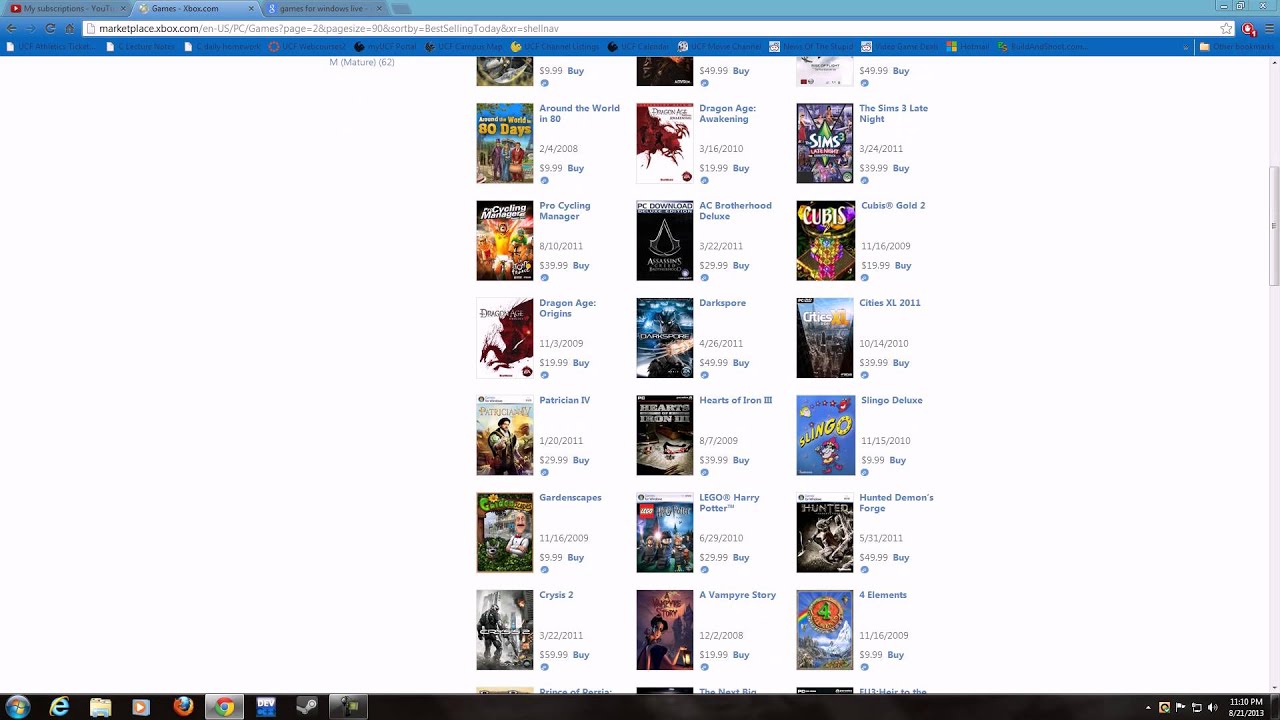Screen dimensions: 1280x720
Task: Open Steam from the taskbar
Action: [x=308, y=707]
